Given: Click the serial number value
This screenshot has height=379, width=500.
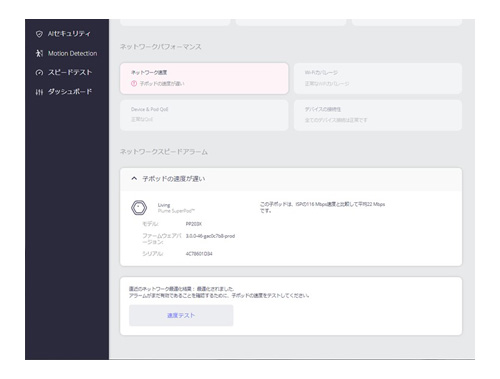Looking at the screenshot, I should coord(199,254).
